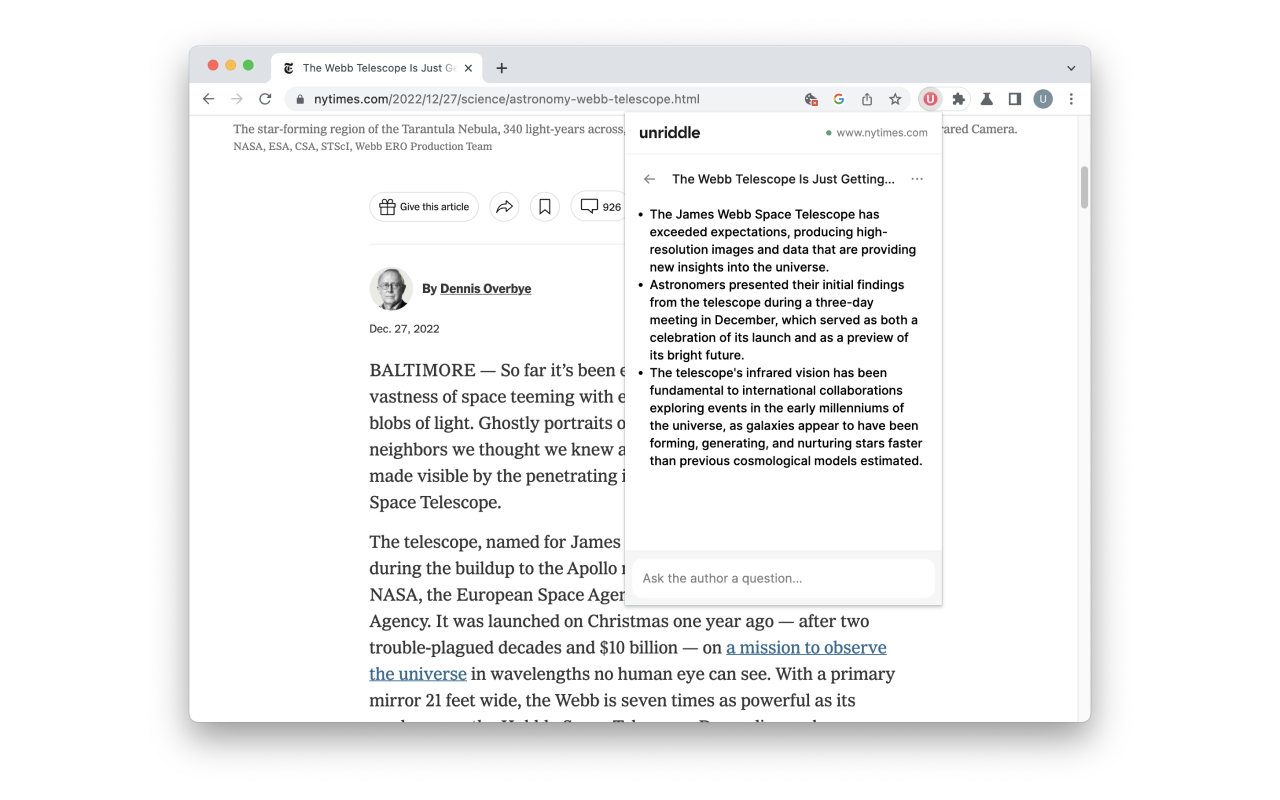
Task: Click Unriddle panel article title
Action: pos(783,179)
